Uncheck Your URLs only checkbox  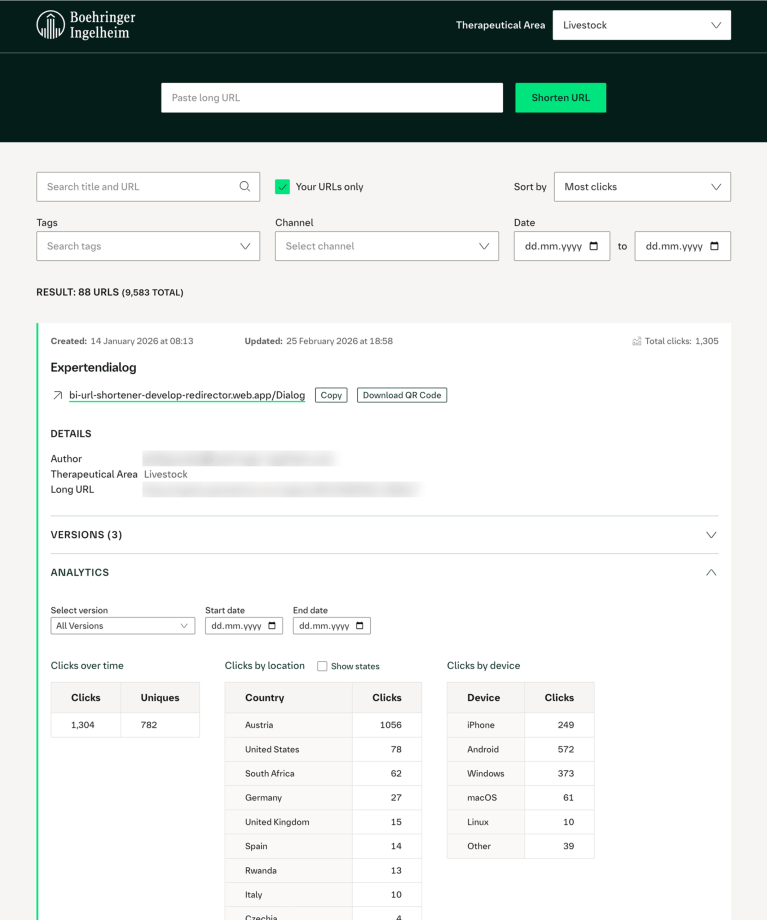282,187
